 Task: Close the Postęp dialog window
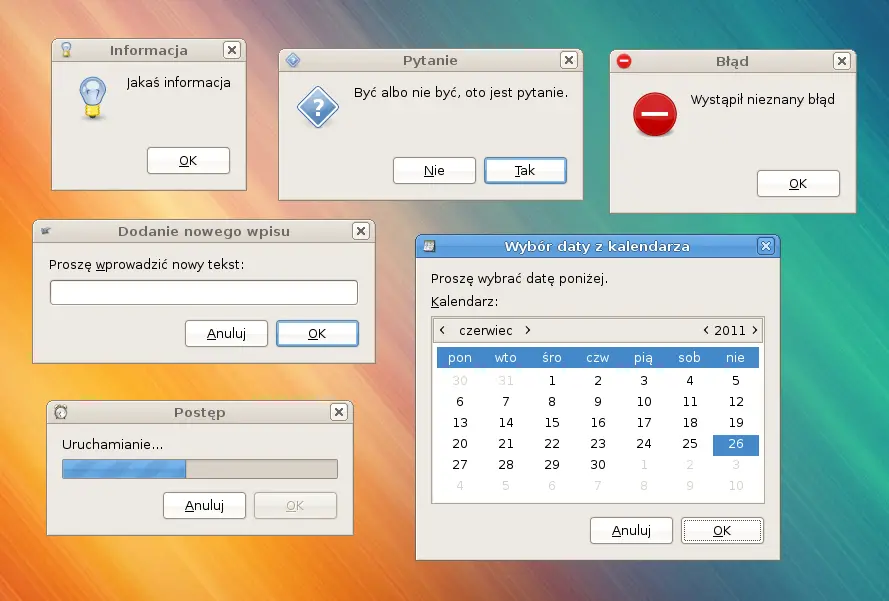(338, 412)
